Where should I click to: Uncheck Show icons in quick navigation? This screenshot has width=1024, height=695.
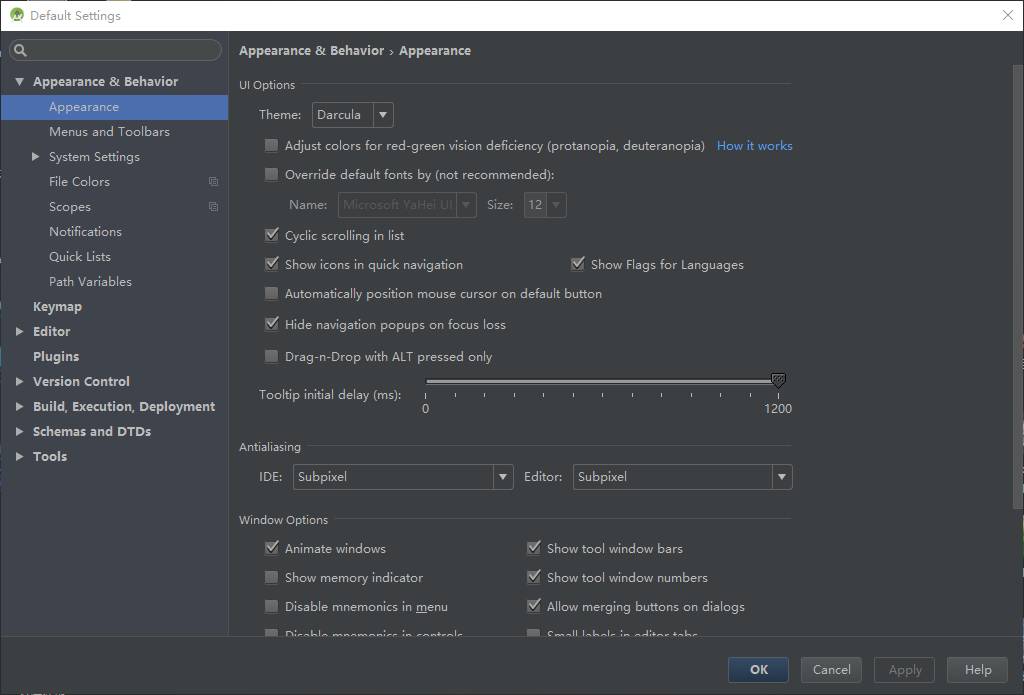(x=272, y=264)
